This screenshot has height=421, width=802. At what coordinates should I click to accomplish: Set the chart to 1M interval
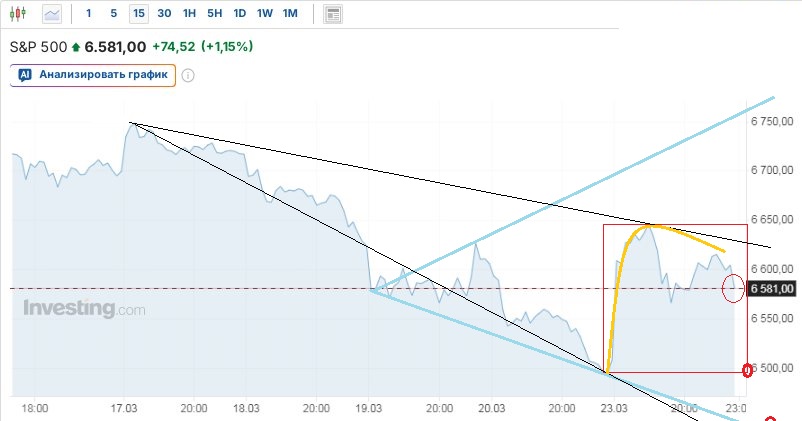[x=290, y=14]
